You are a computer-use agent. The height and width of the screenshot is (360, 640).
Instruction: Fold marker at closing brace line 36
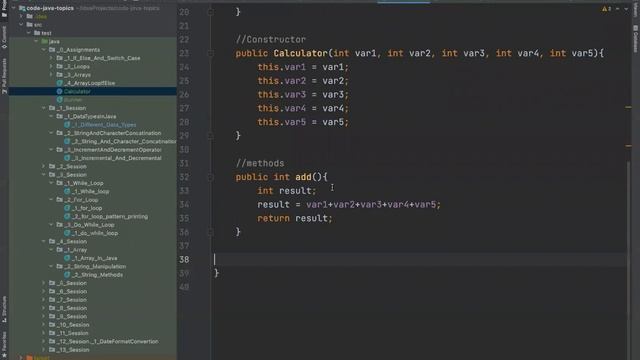211,232
